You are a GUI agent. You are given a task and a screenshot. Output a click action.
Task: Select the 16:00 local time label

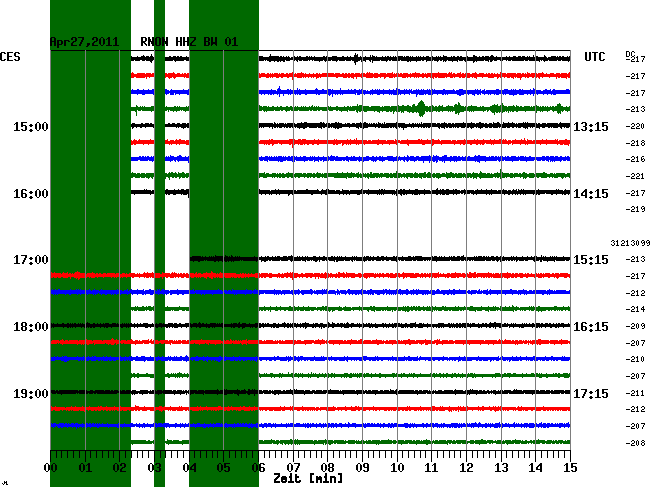click(x=31, y=194)
